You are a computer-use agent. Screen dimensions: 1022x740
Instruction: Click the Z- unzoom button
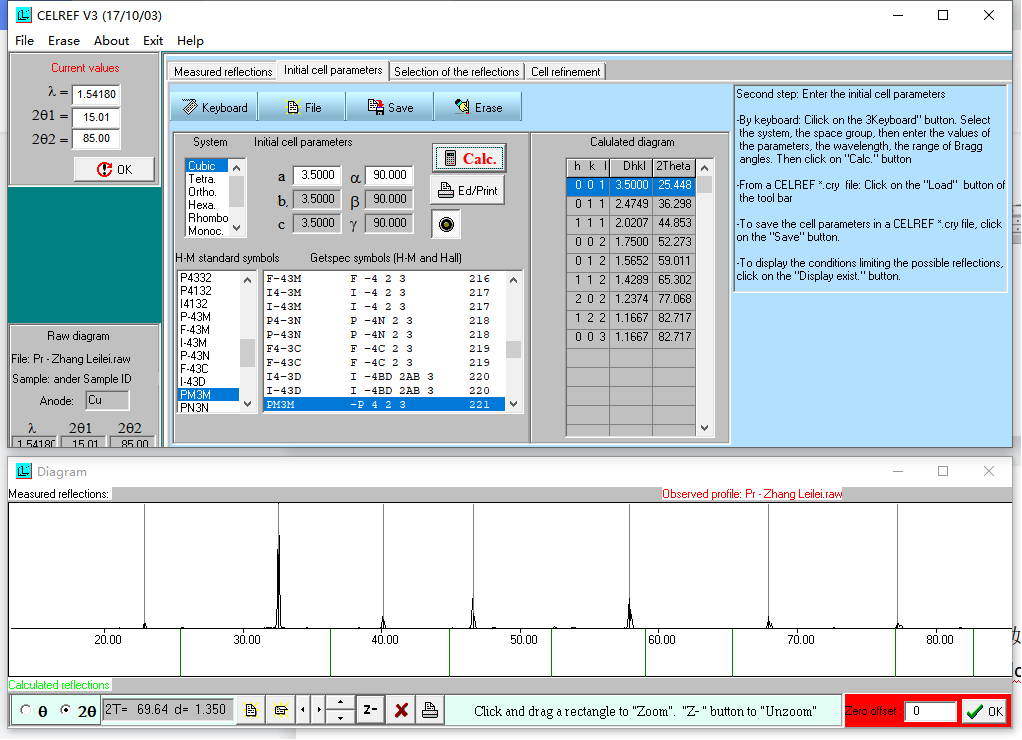pos(370,710)
